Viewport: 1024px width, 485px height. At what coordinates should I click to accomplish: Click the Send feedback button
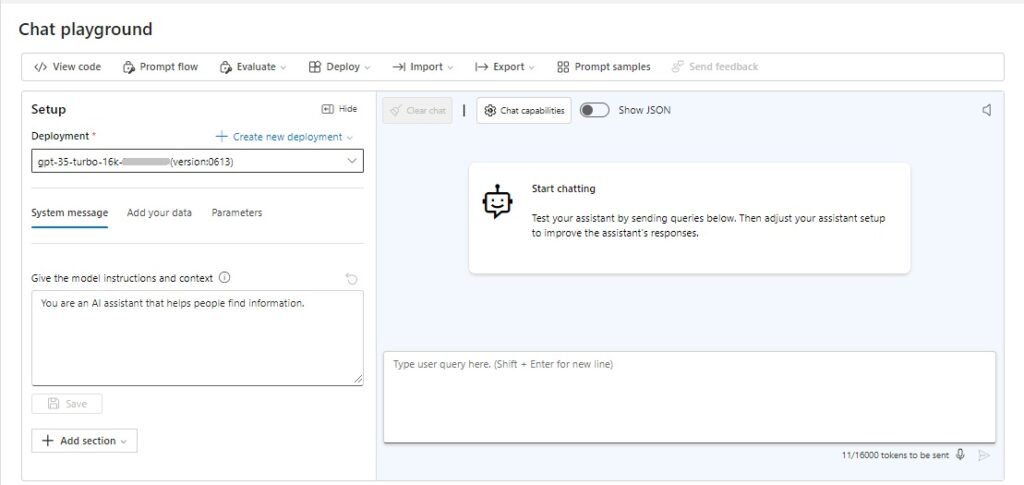coord(715,67)
